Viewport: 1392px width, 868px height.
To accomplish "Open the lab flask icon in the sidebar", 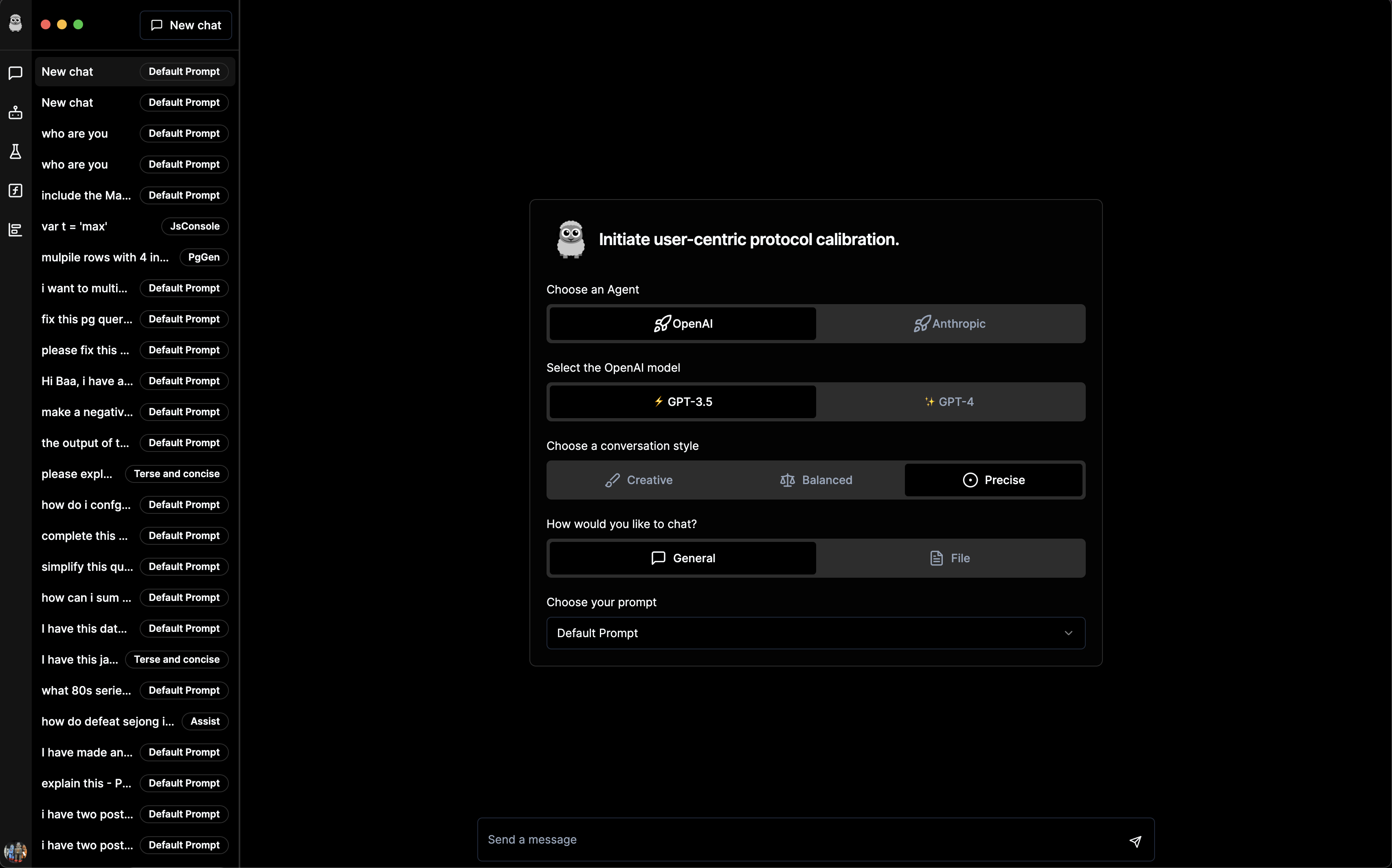I will (15, 151).
